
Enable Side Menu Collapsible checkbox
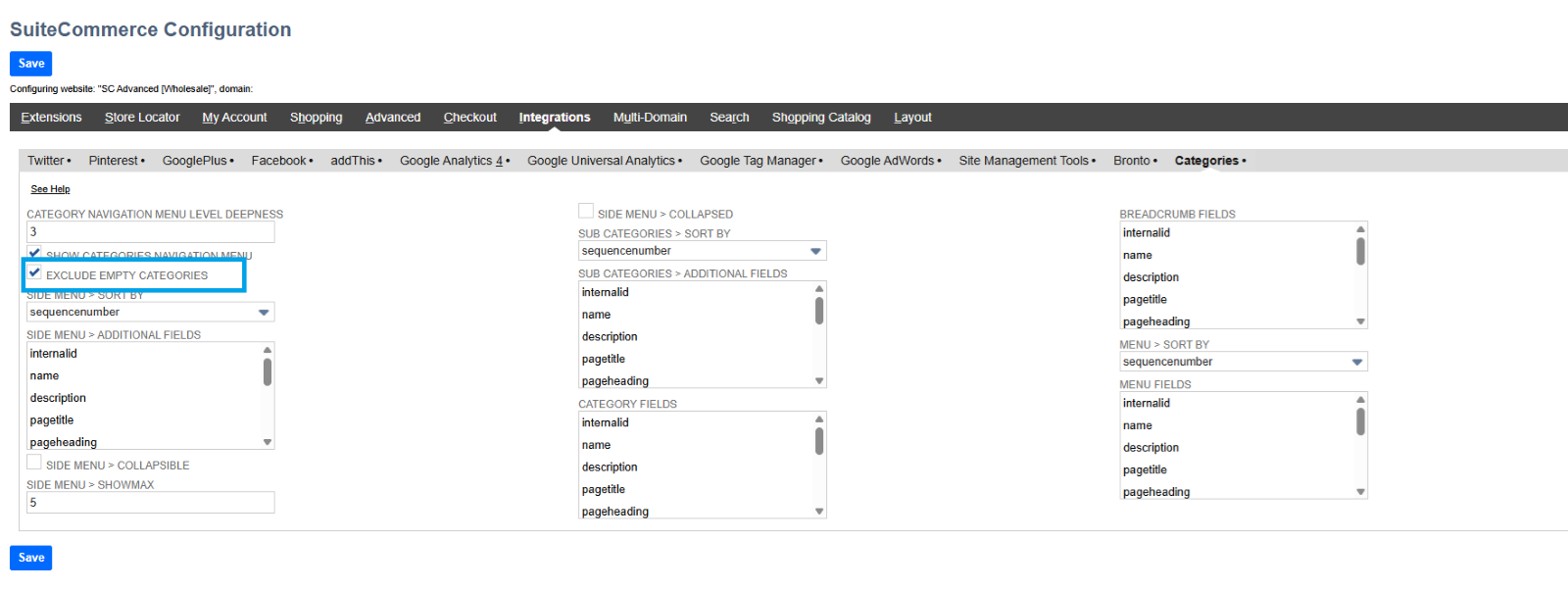click(34, 463)
